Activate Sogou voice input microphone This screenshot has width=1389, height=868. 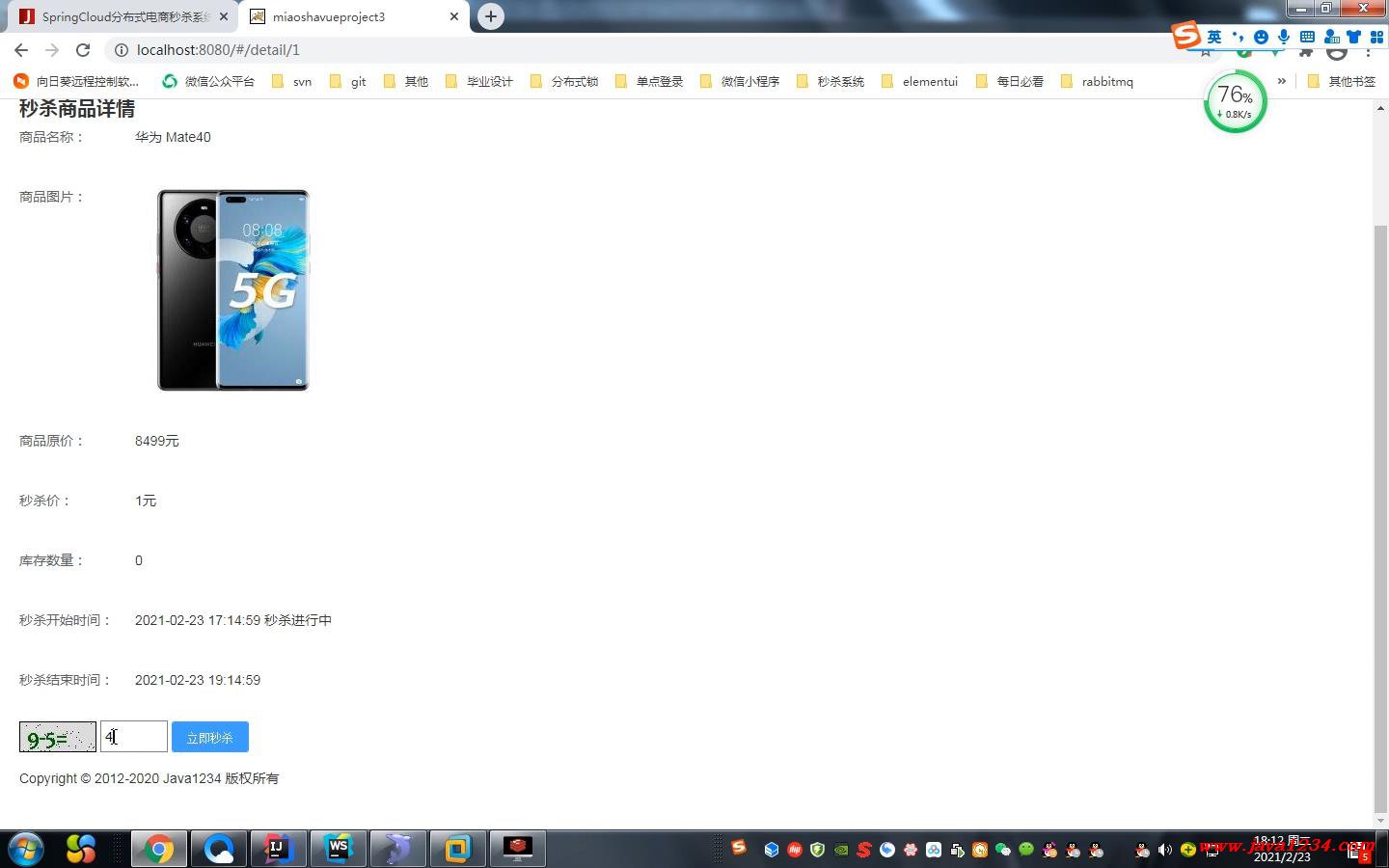[x=1284, y=37]
